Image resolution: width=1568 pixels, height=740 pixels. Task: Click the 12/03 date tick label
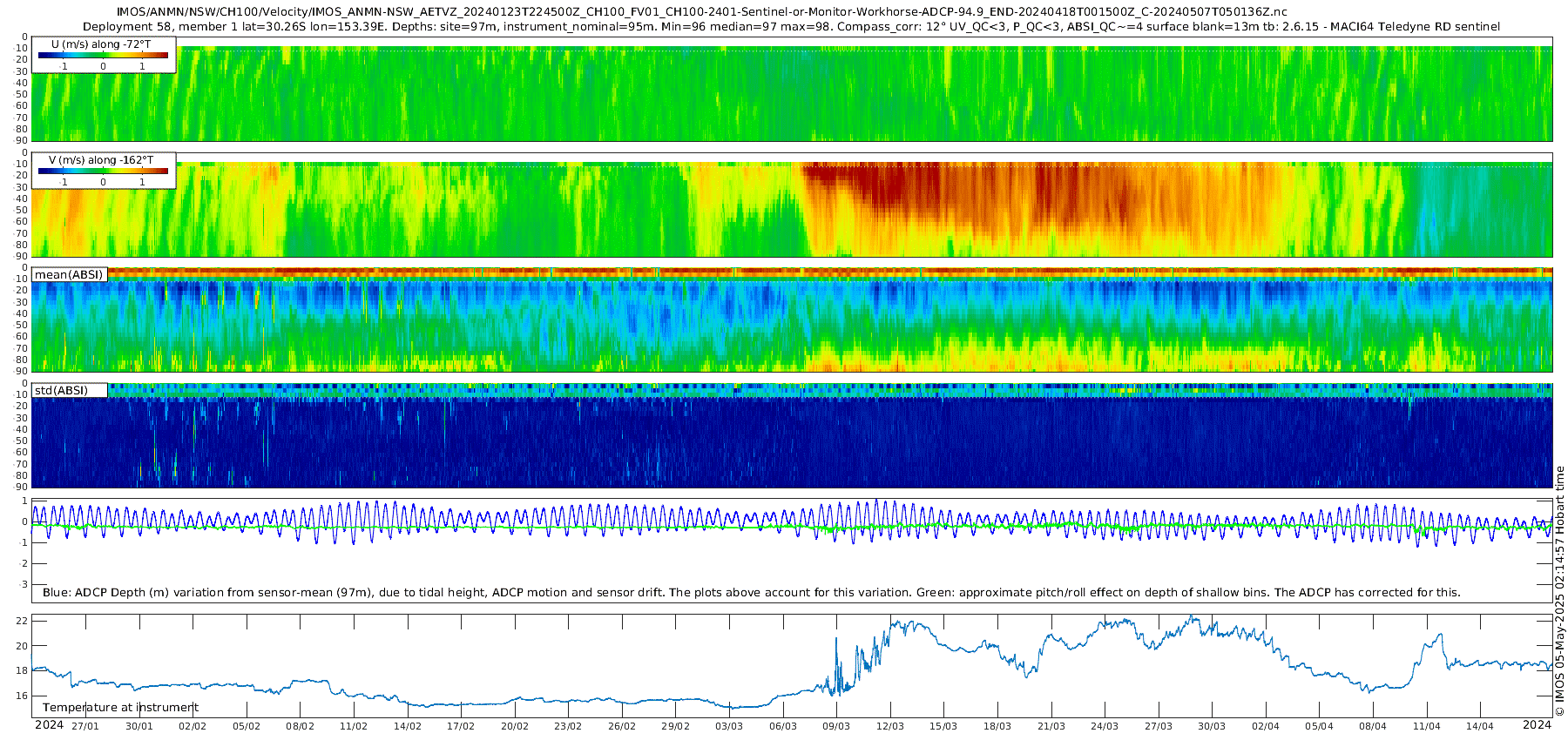890,726
